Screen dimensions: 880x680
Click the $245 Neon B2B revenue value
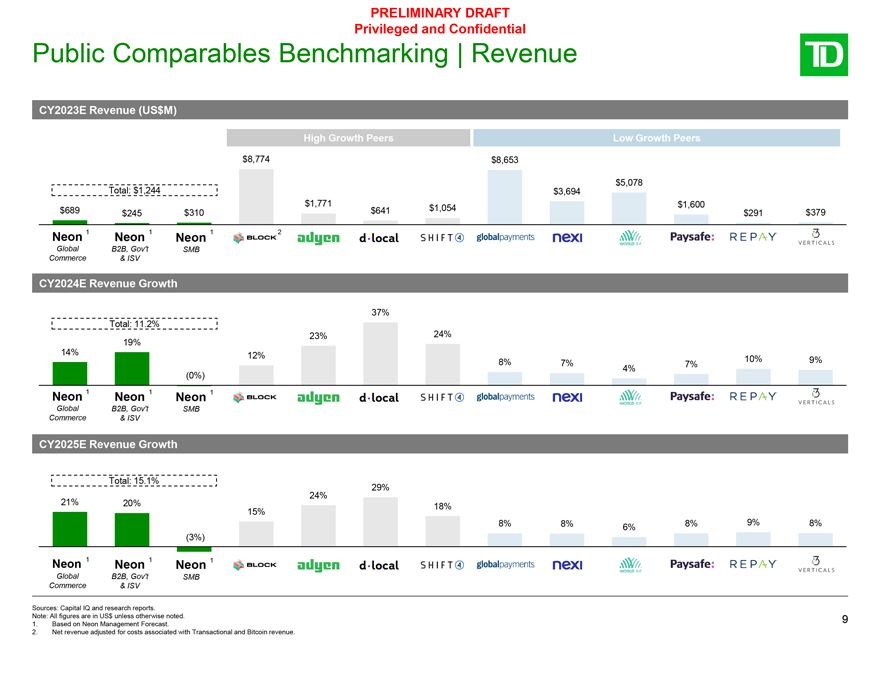tap(132, 213)
